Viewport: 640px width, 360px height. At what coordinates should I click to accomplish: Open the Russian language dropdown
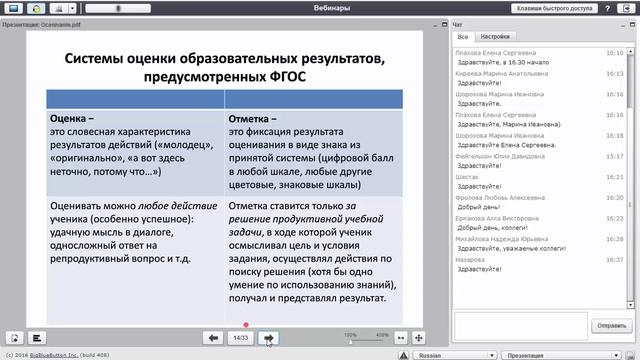455,356
